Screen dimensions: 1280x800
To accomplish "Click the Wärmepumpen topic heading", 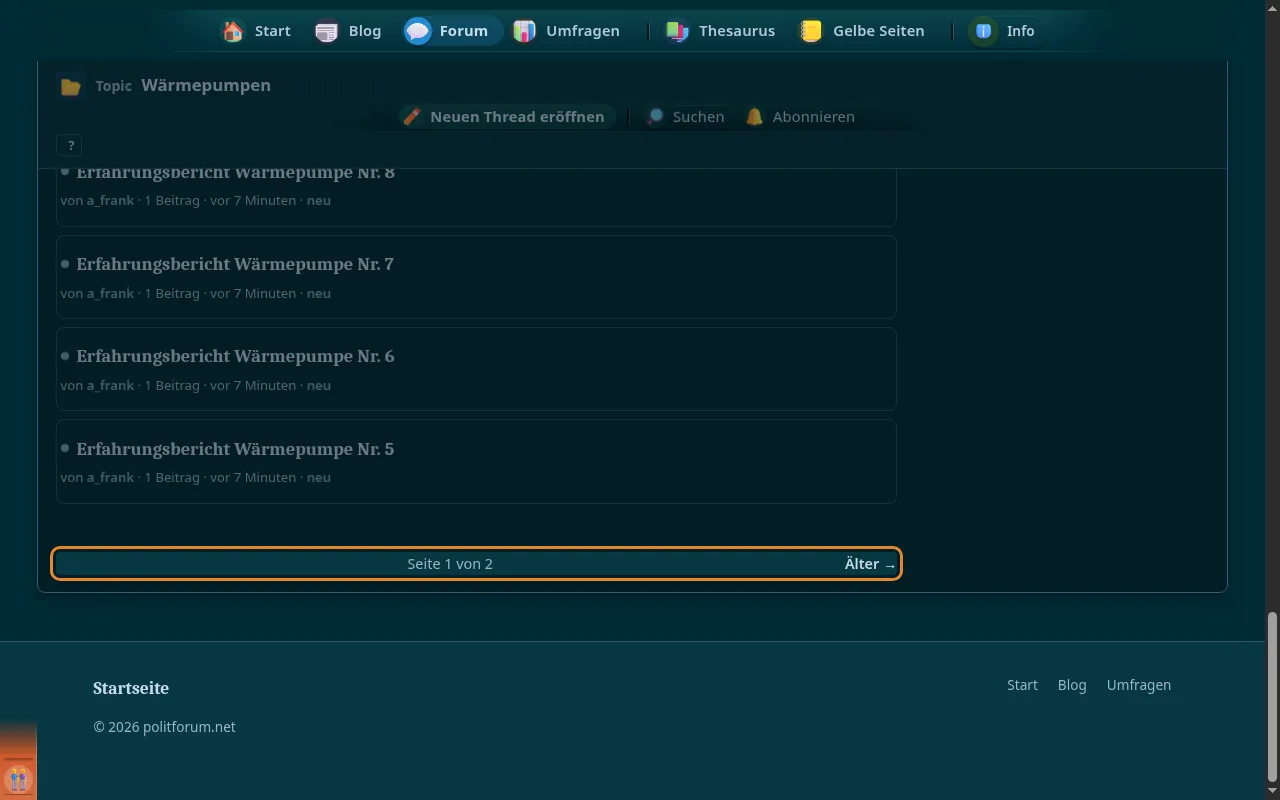I will coord(206,86).
